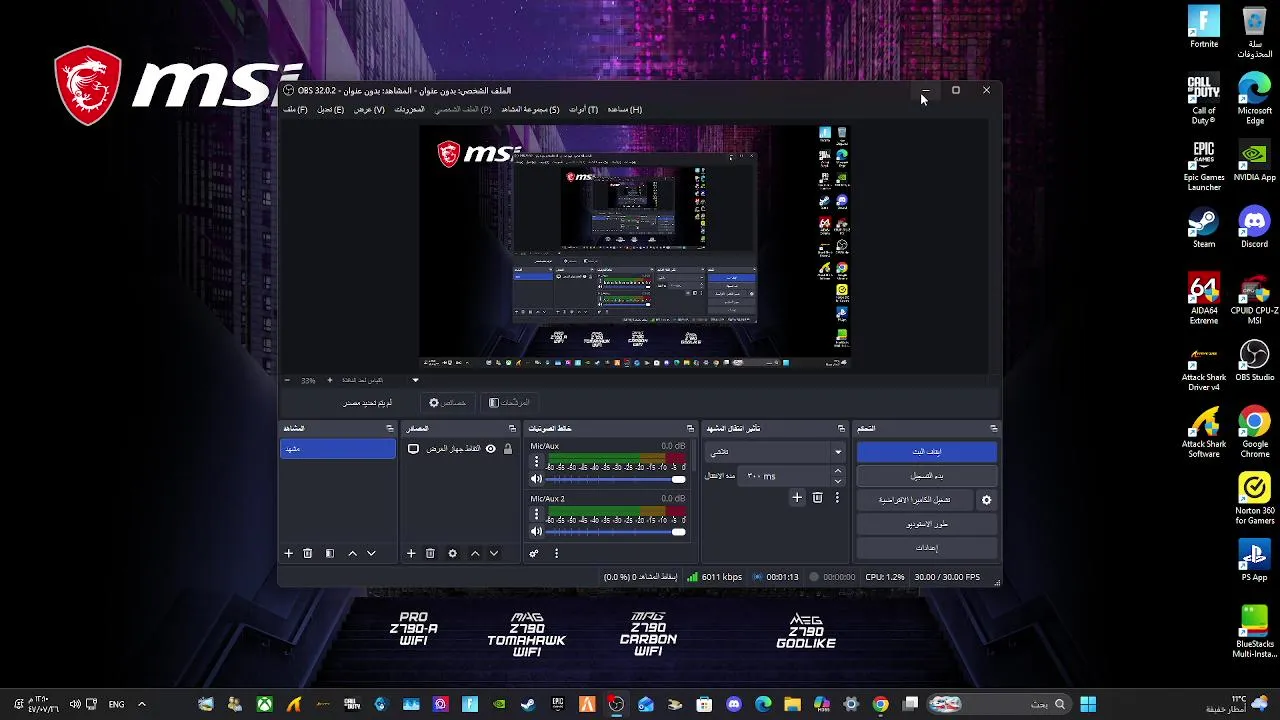Zoom out preview with minus icon

[287, 380]
